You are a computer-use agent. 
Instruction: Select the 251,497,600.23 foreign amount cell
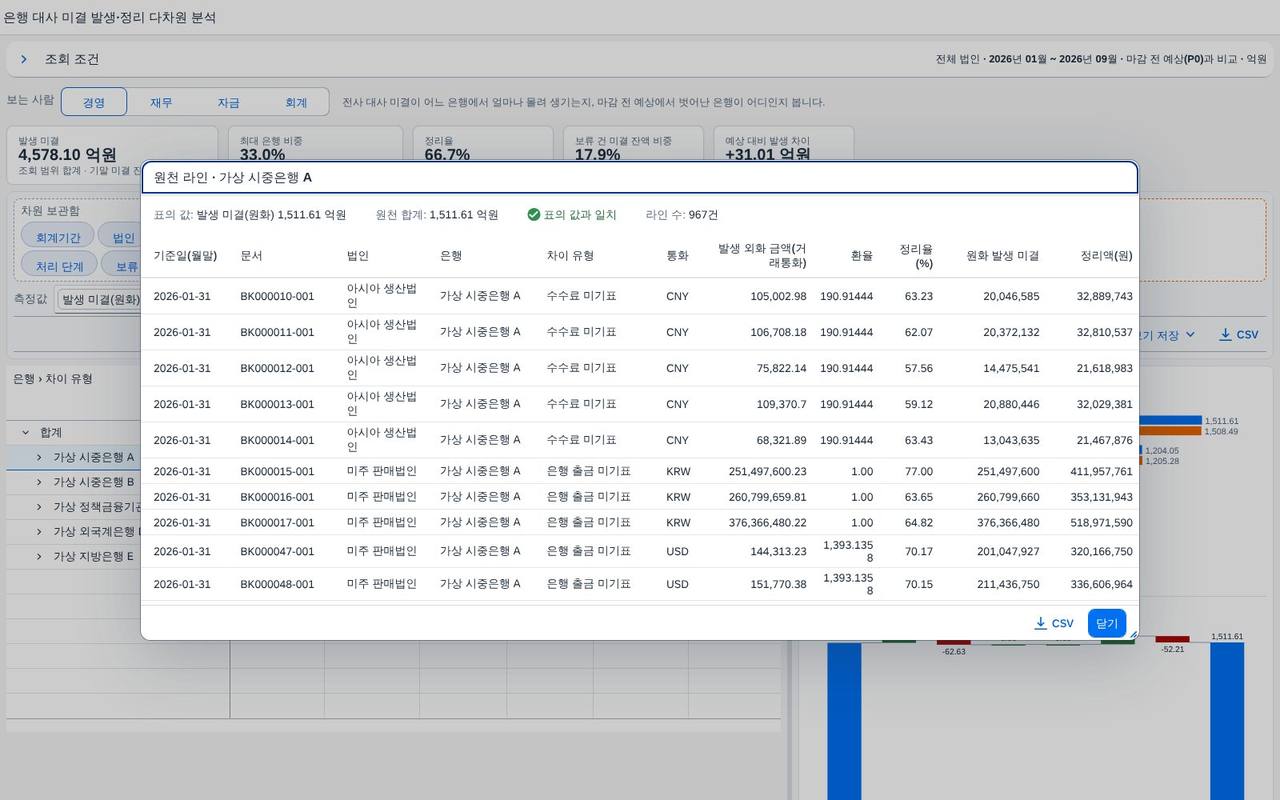(767, 471)
